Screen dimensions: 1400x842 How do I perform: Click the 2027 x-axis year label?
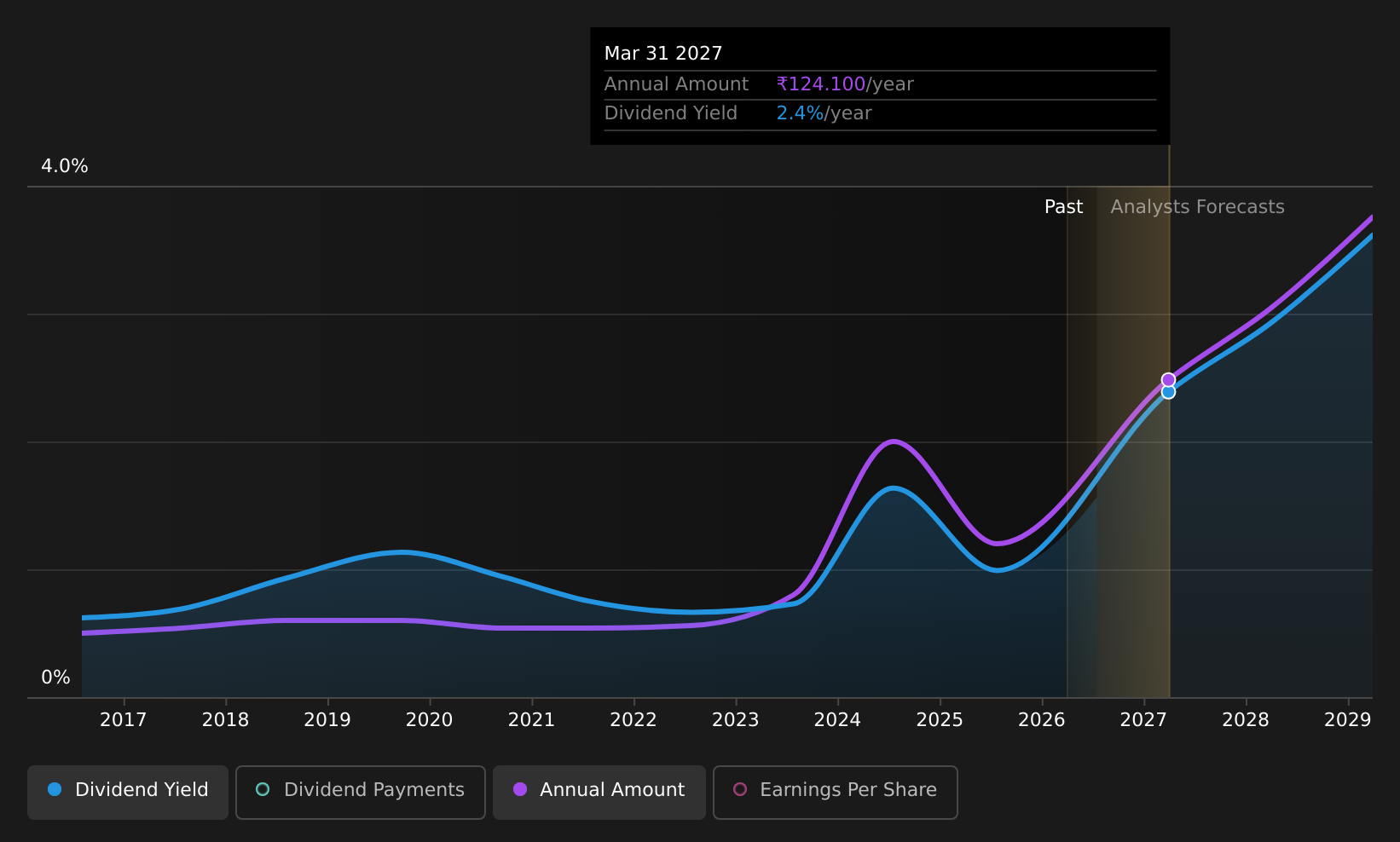pos(1143,720)
